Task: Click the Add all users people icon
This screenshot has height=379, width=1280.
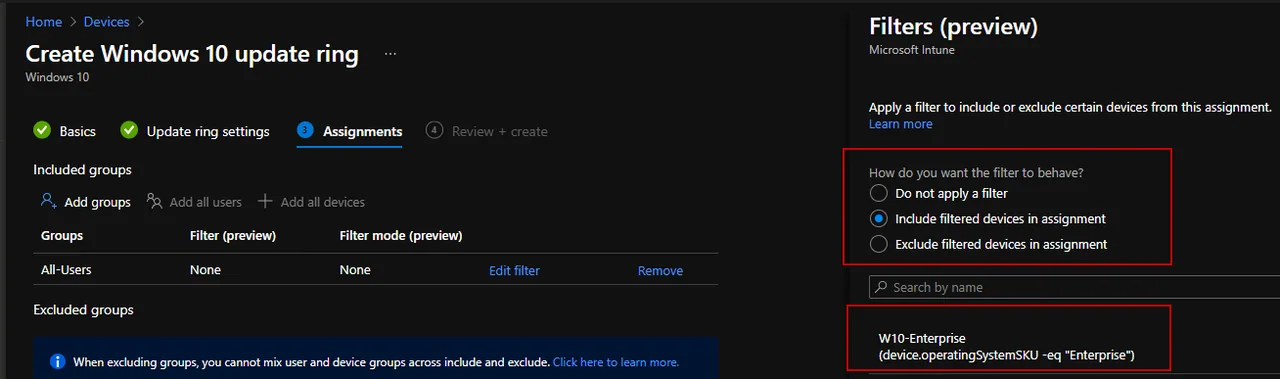Action: (x=154, y=201)
